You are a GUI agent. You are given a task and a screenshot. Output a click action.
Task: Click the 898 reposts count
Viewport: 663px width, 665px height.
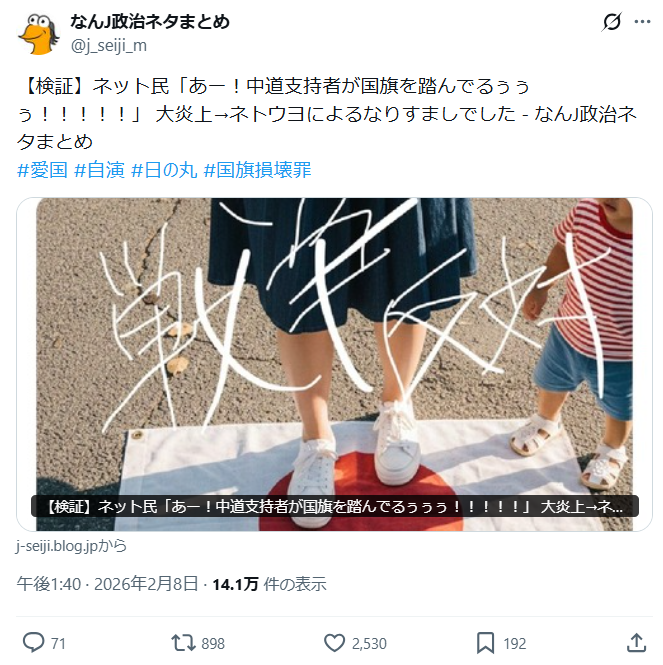[213, 643]
